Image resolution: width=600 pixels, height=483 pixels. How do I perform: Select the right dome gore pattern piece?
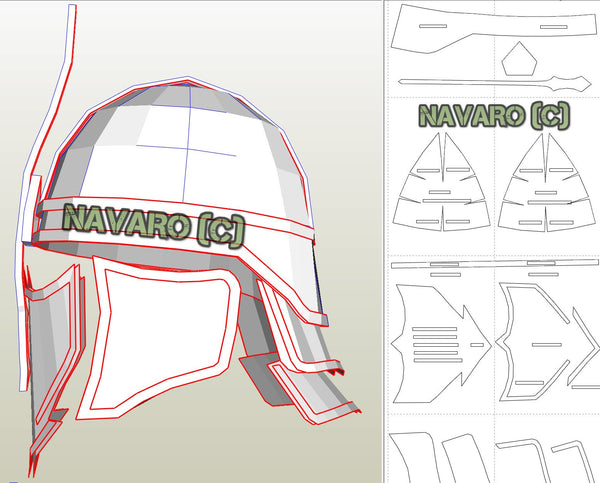pyautogui.click(x=547, y=183)
